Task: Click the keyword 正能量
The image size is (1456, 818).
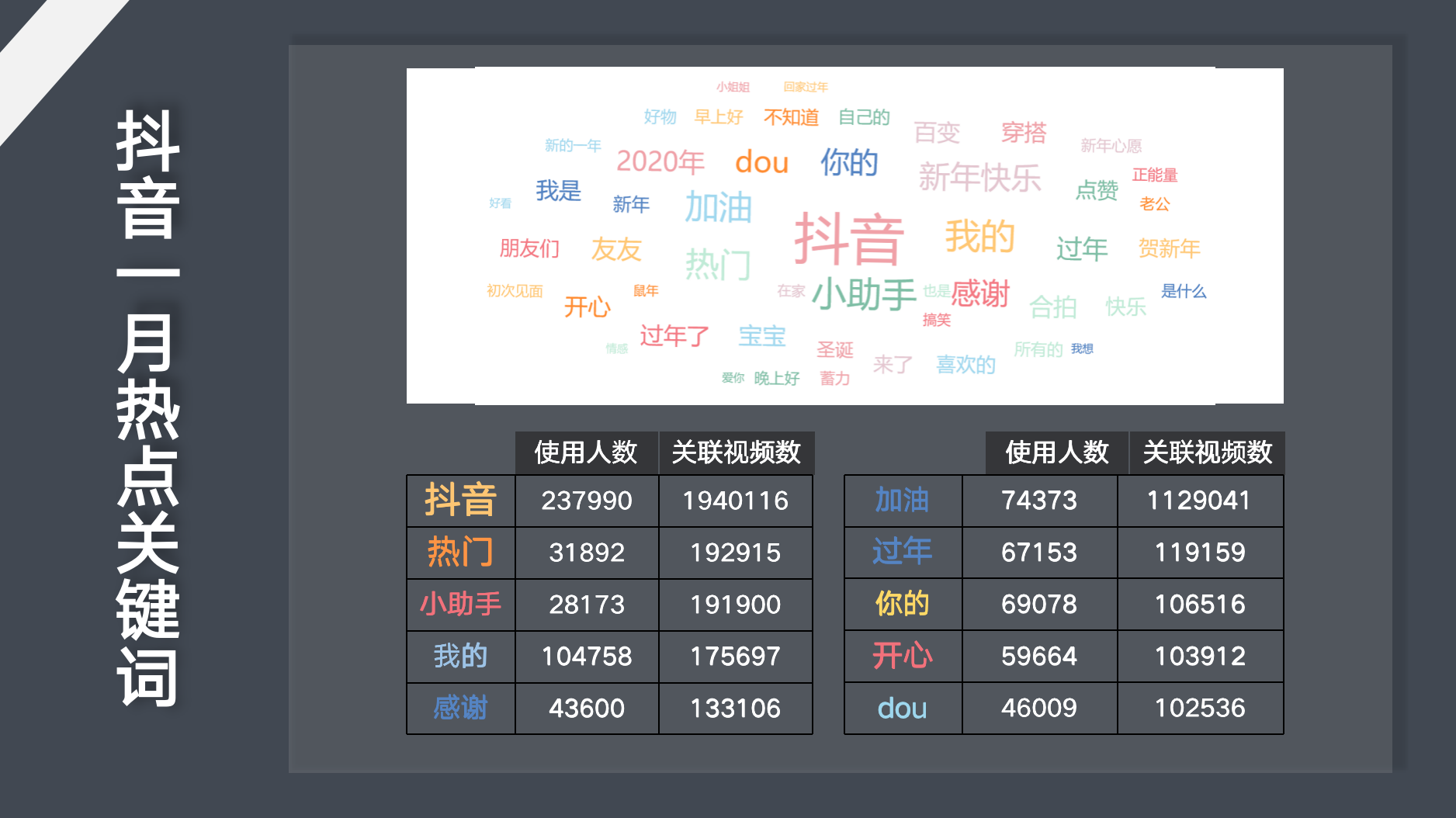Action: click(x=1156, y=175)
